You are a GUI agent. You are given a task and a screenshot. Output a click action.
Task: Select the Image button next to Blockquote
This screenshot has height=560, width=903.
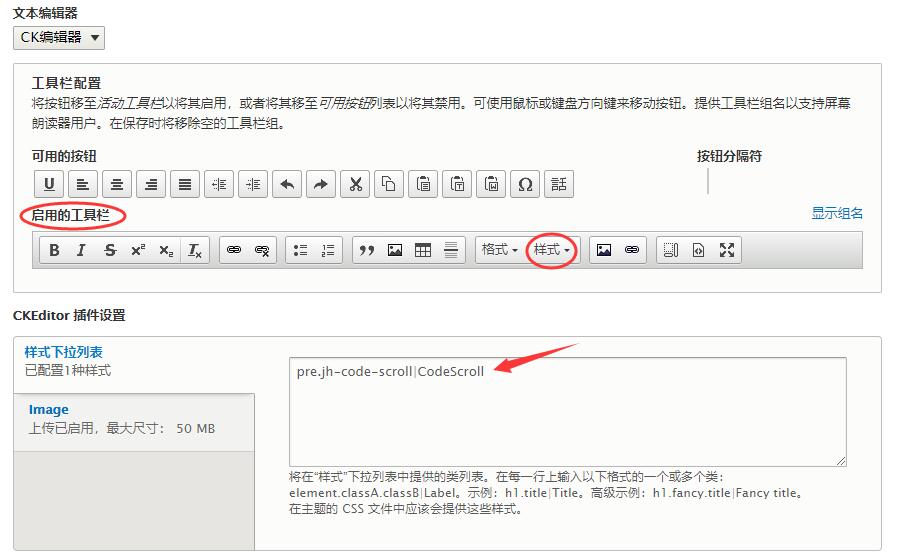pyautogui.click(x=395, y=250)
